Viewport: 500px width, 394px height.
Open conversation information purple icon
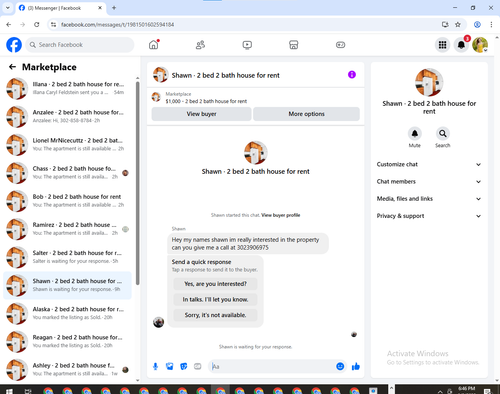point(352,75)
